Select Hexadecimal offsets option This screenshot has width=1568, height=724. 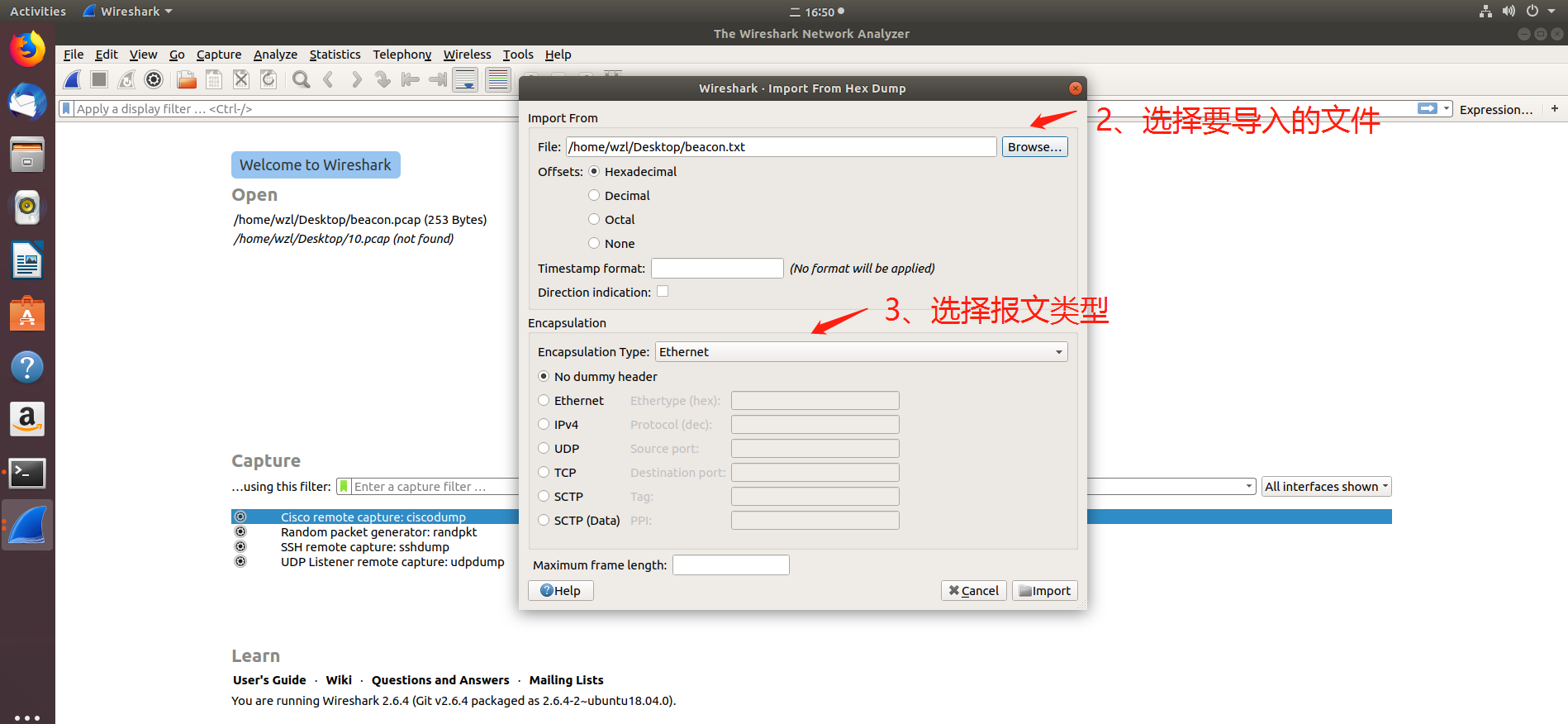coord(594,171)
